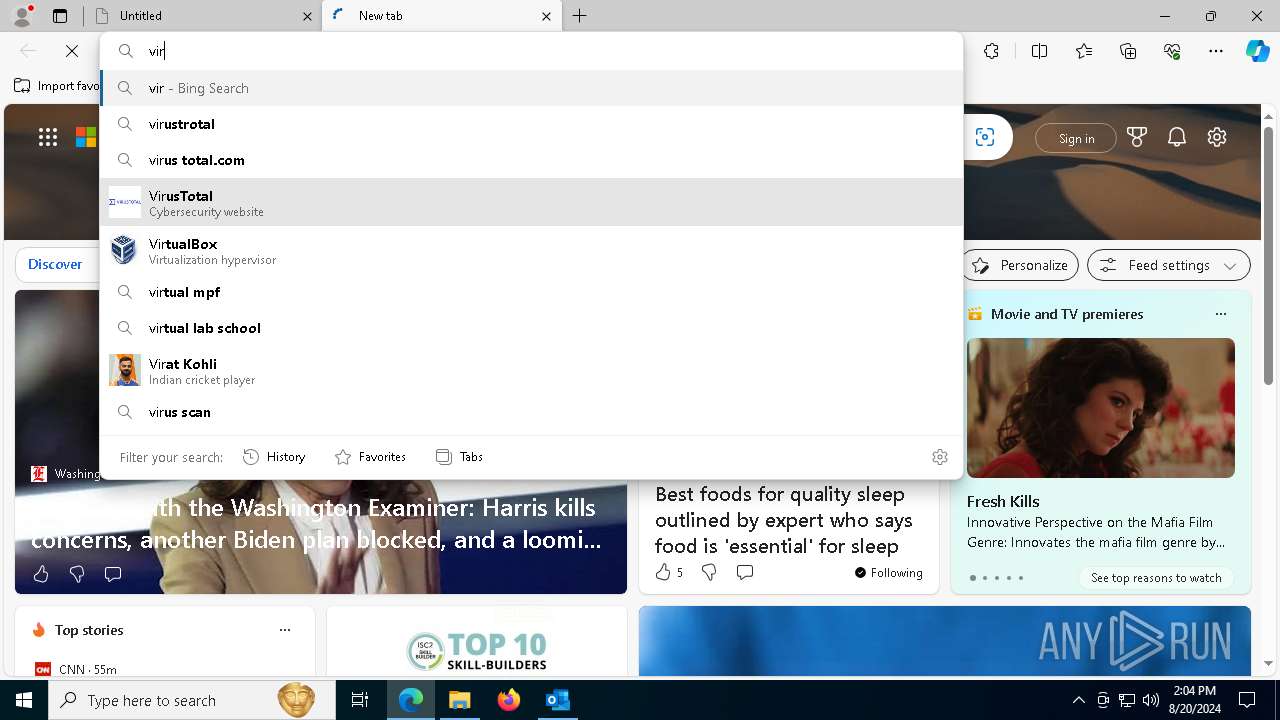Open the tab actions menu icon
1280x720 pixels.
(x=60, y=16)
